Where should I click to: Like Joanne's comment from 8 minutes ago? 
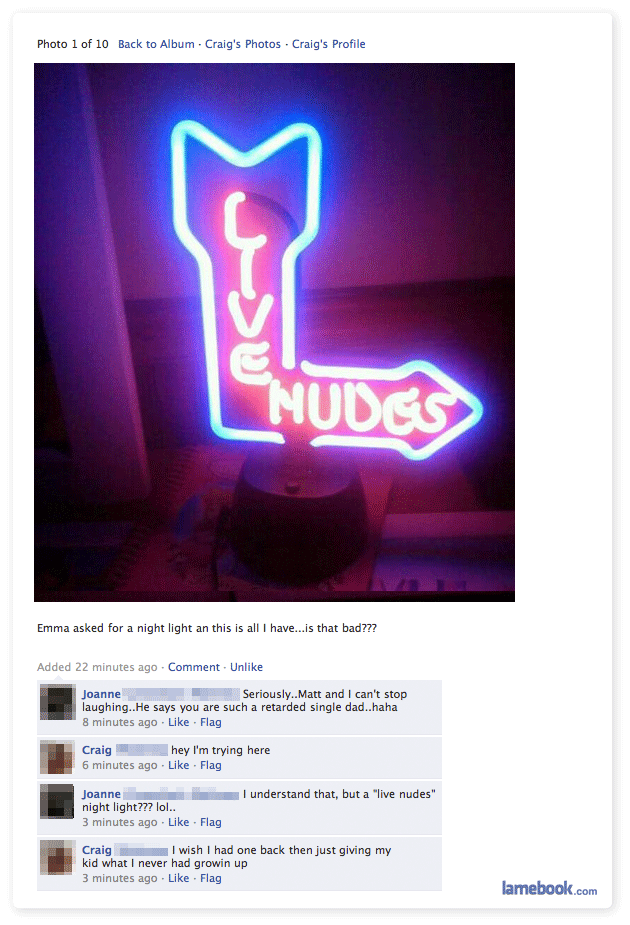click(179, 722)
